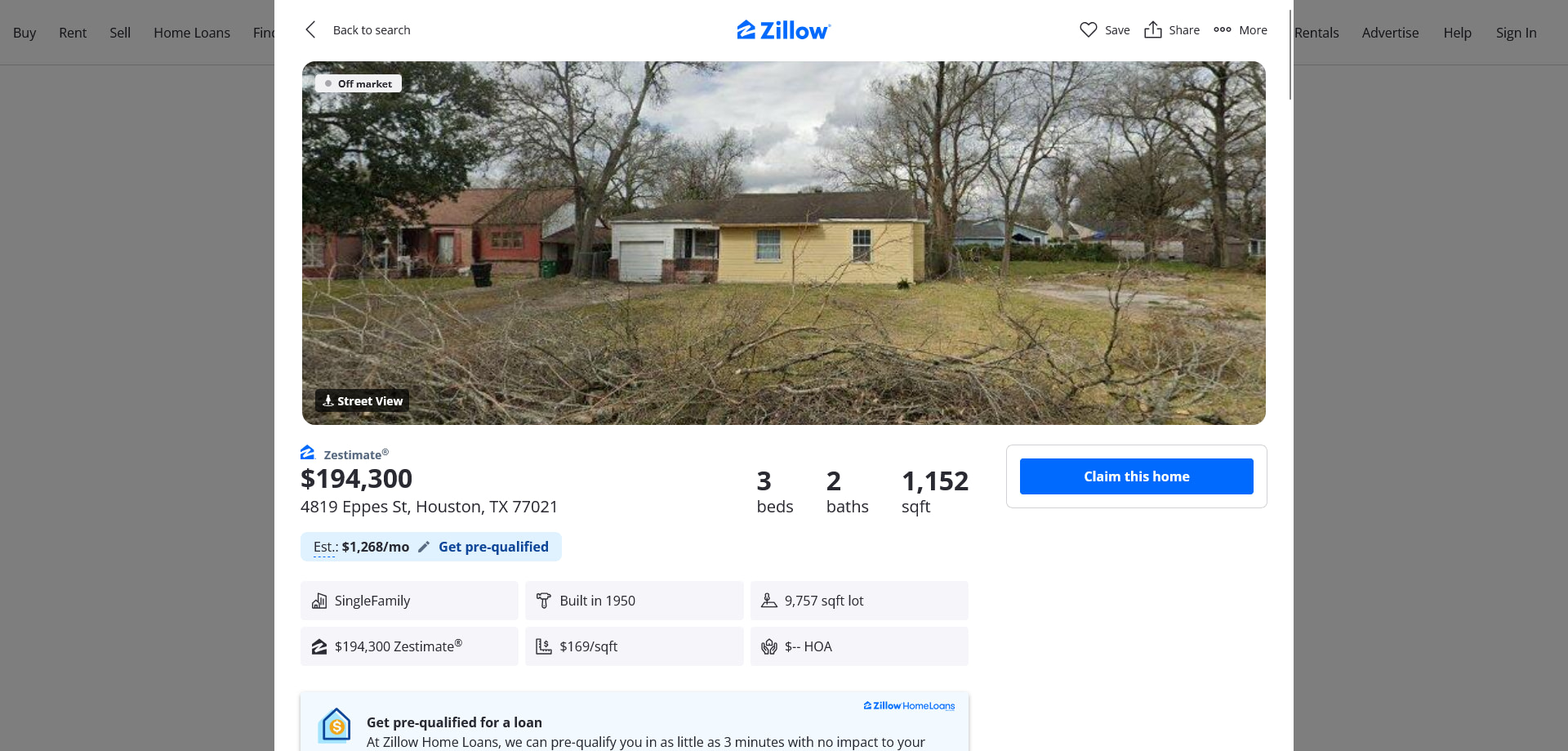1568x751 pixels.
Task: Click the lot size icon
Action: [x=768, y=601]
